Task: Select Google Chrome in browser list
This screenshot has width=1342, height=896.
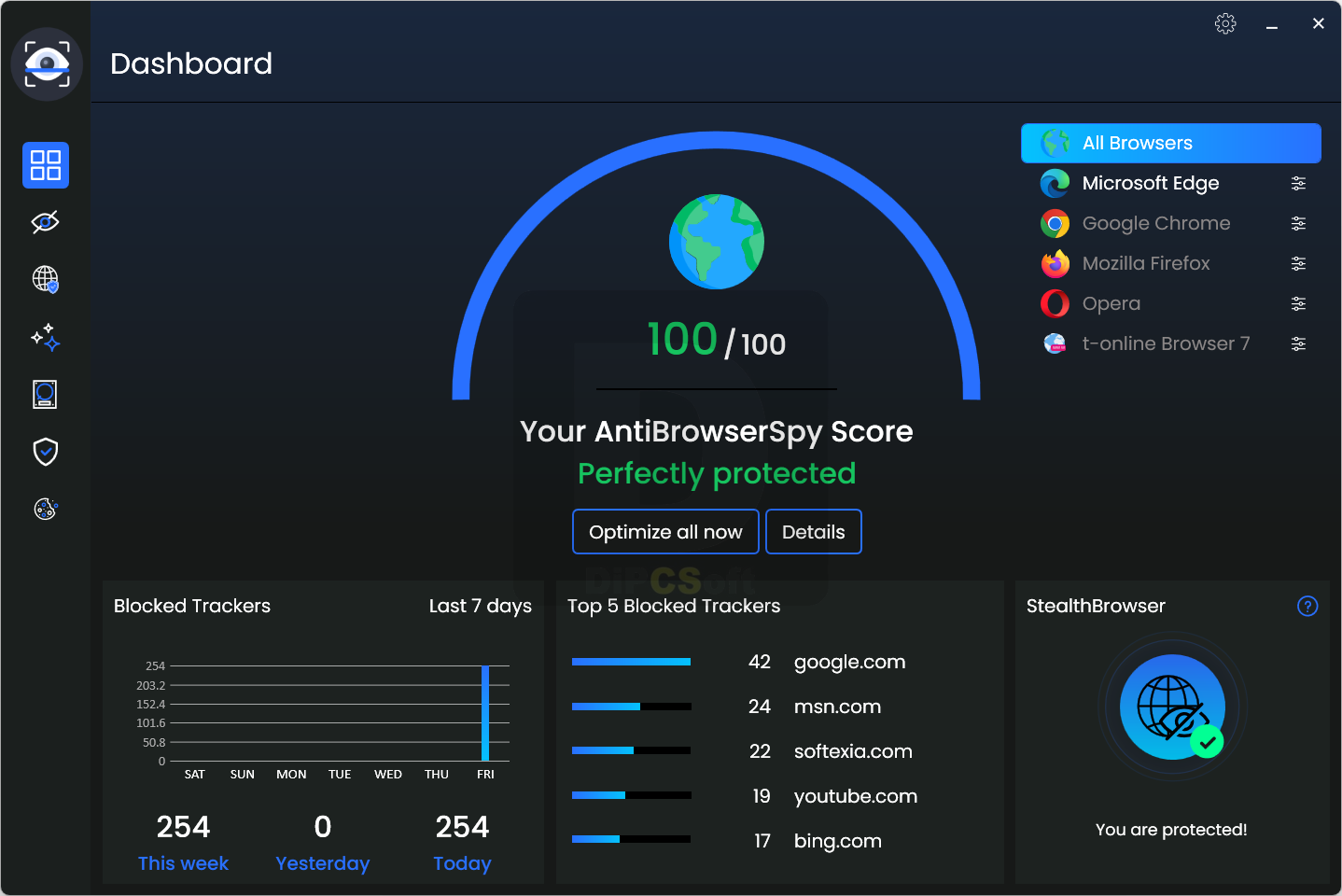Action: click(x=1171, y=223)
